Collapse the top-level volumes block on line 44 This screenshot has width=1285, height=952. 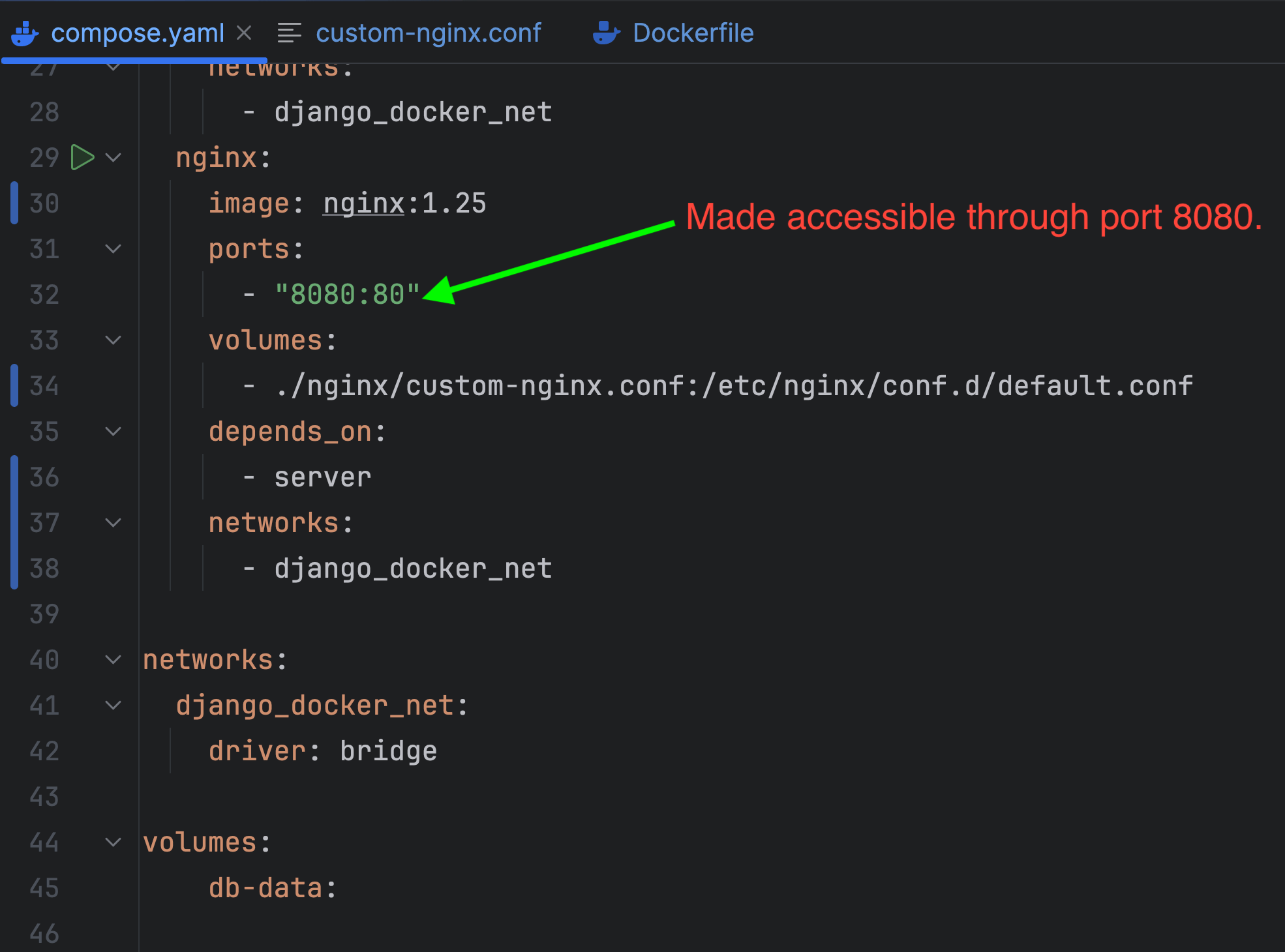point(113,842)
